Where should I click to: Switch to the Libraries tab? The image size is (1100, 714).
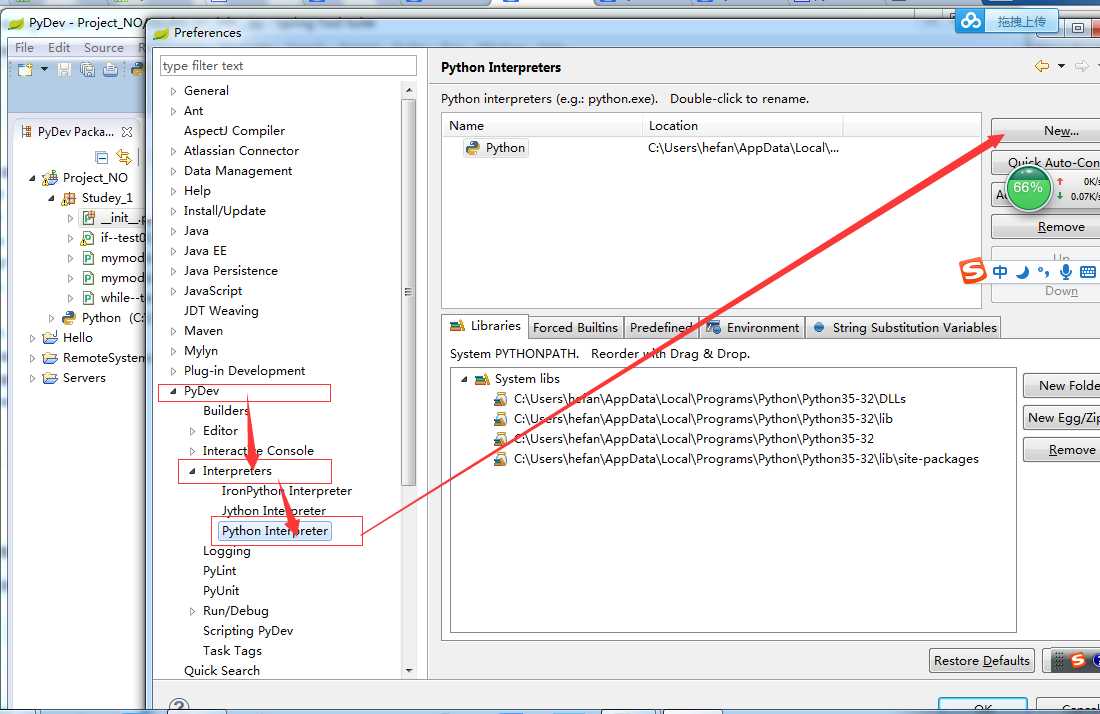pos(485,326)
